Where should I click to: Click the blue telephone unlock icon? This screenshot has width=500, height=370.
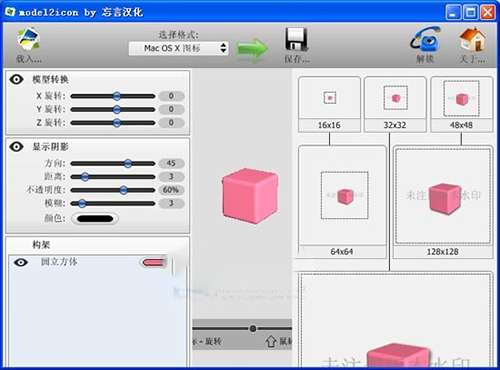426,40
